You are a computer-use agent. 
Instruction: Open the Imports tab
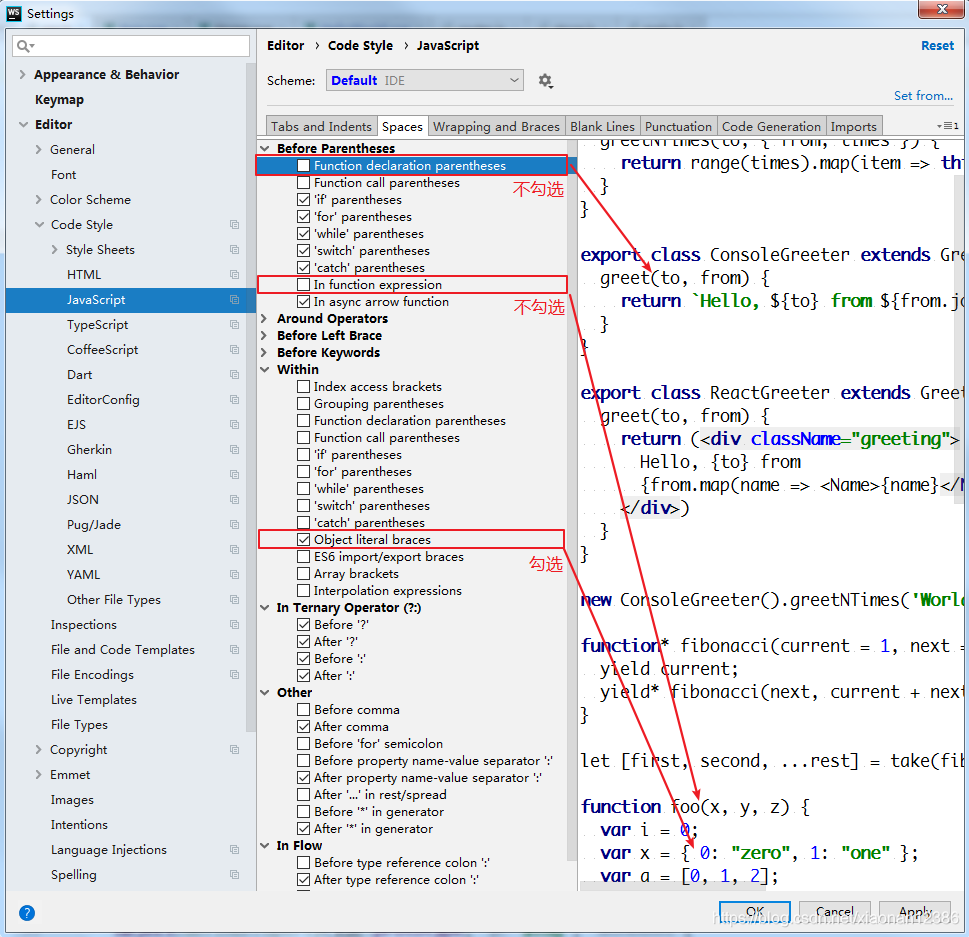pos(853,126)
